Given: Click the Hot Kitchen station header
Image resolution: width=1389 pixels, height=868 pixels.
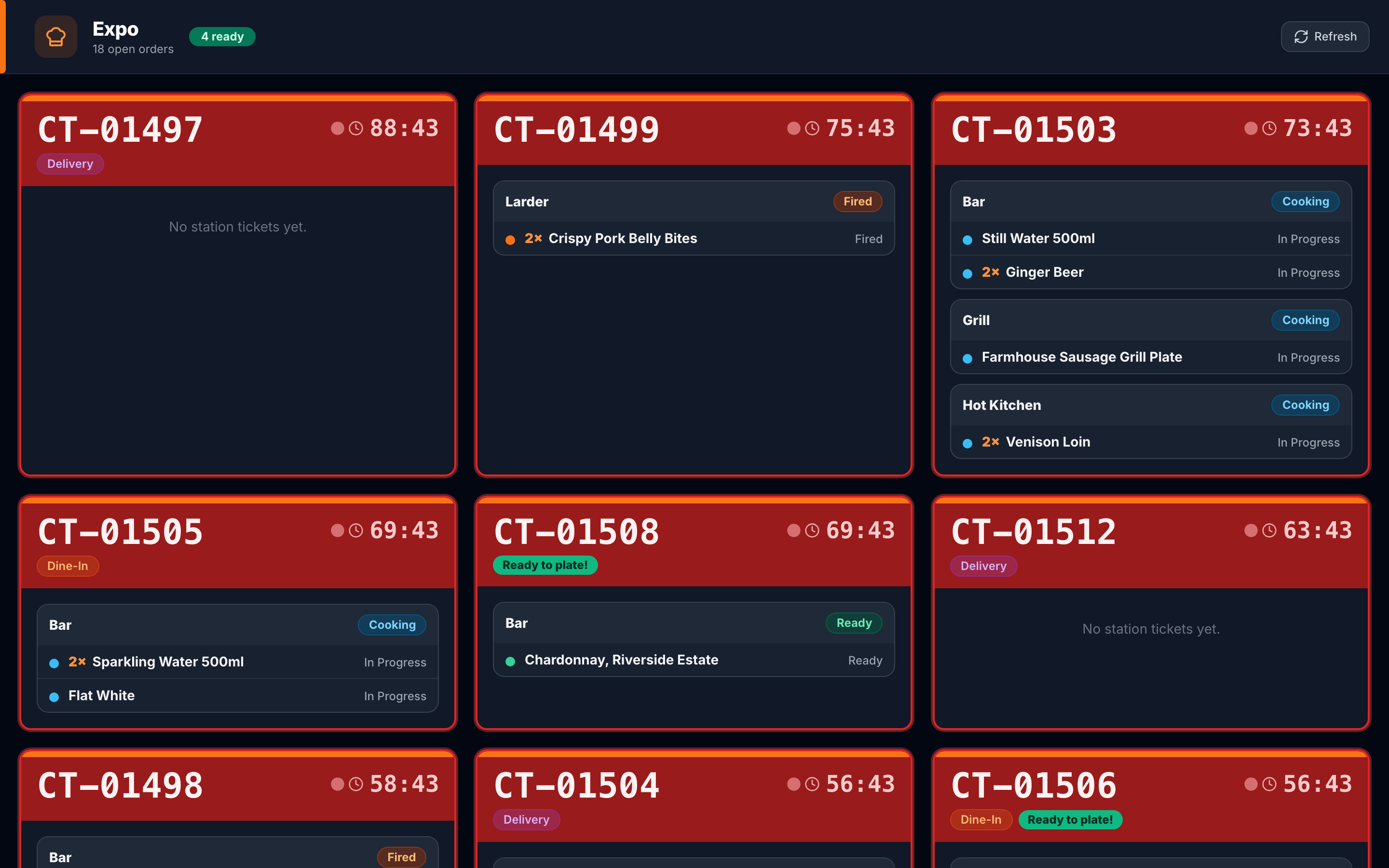Looking at the screenshot, I should (1151, 405).
